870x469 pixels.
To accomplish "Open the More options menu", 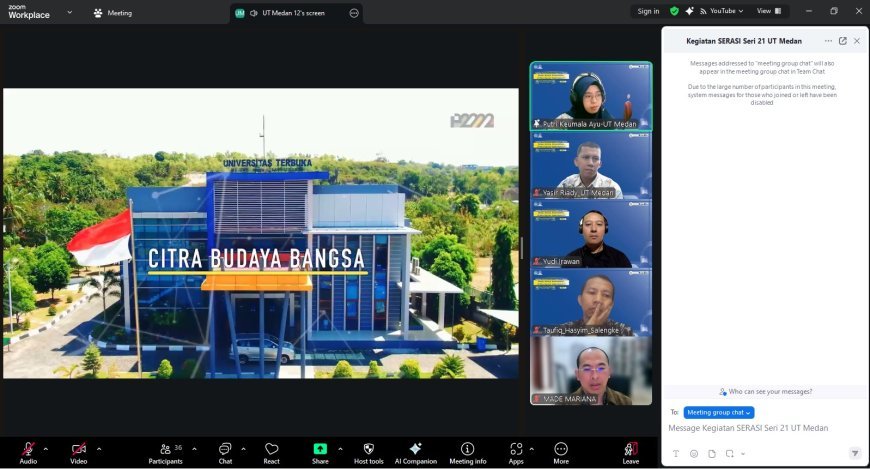I will tap(561, 451).
